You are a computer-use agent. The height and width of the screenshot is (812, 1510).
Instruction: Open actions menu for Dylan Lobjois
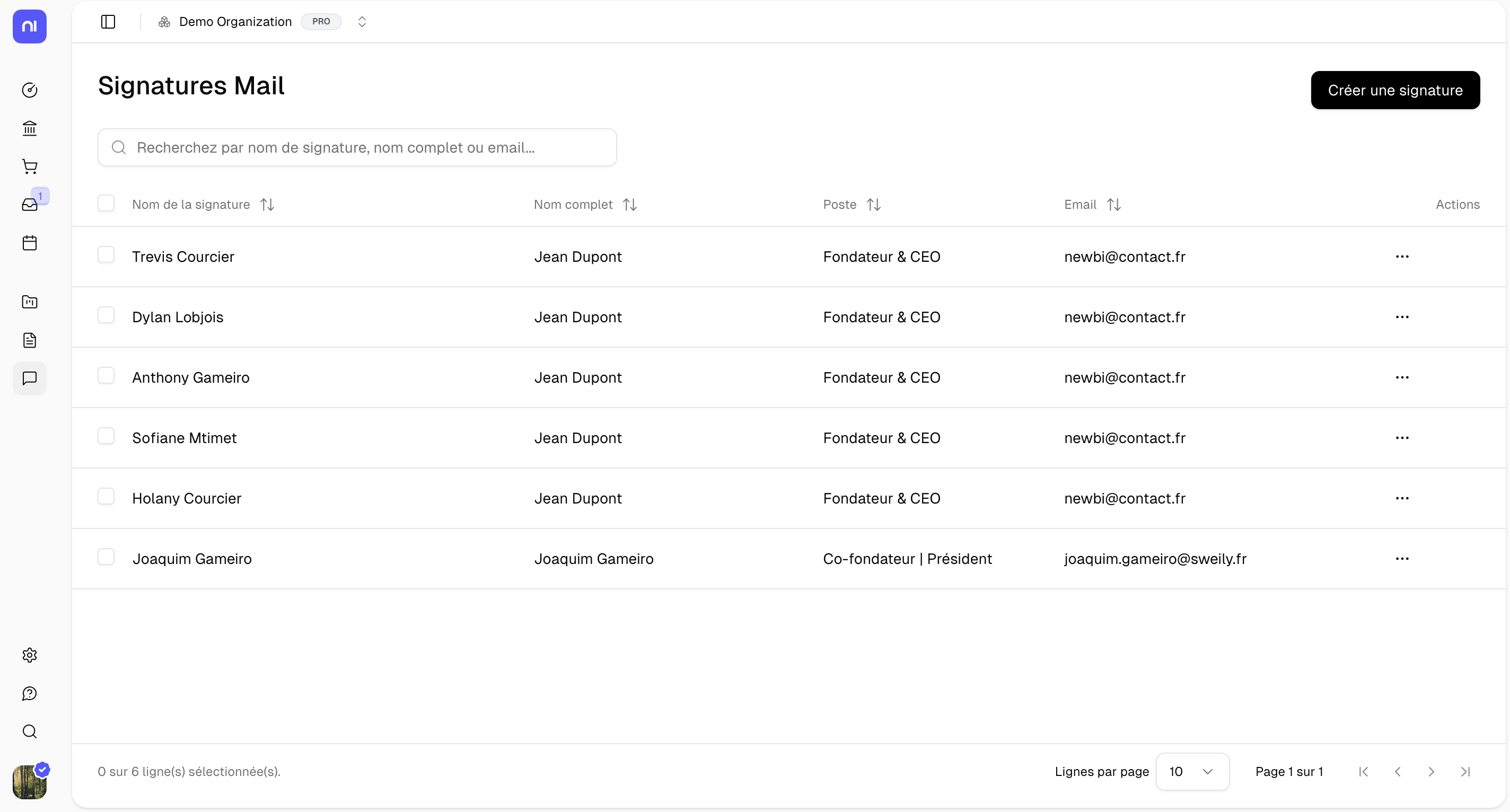coord(1401,317)
